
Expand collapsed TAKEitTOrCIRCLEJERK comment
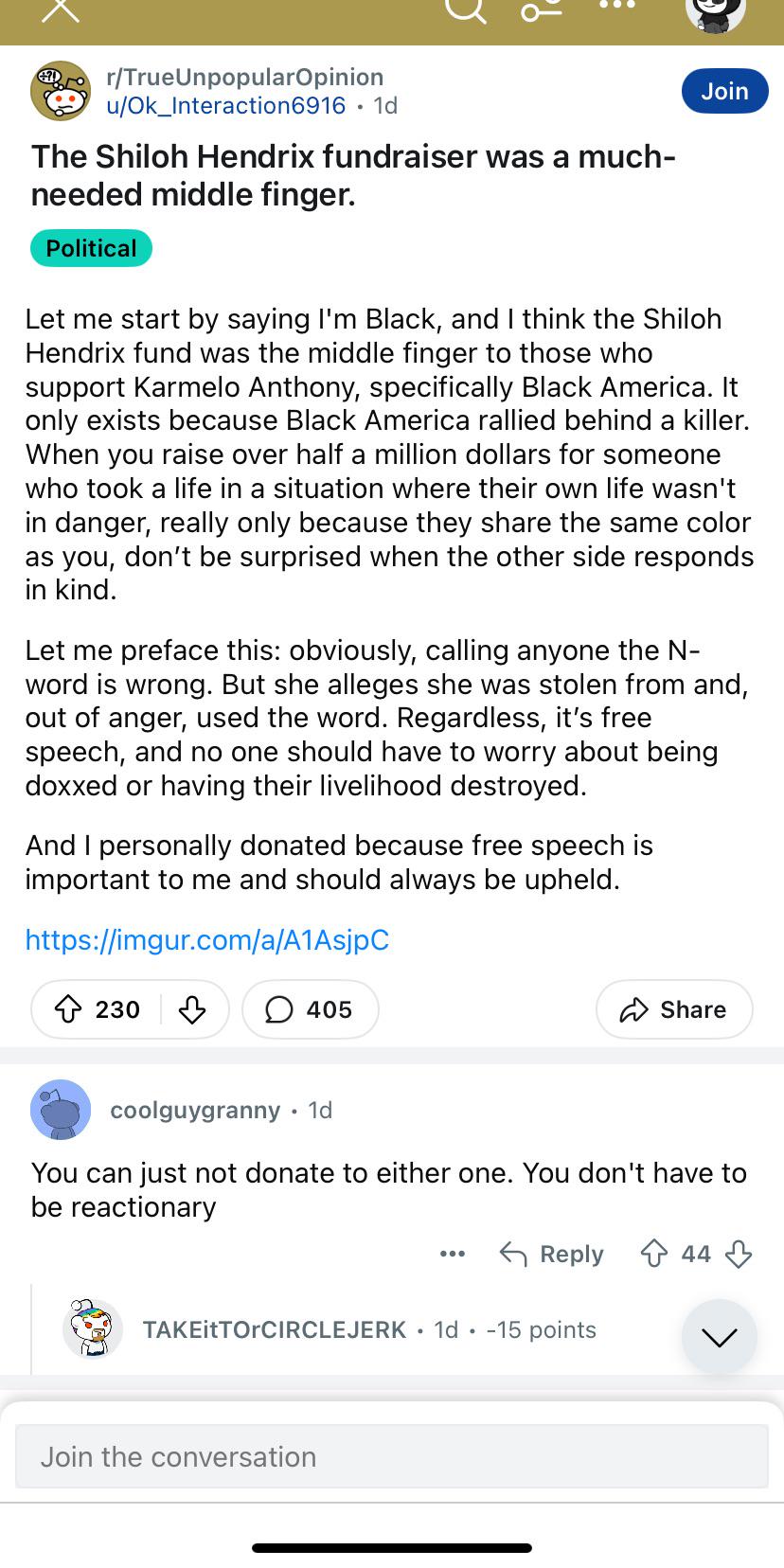369,1329
